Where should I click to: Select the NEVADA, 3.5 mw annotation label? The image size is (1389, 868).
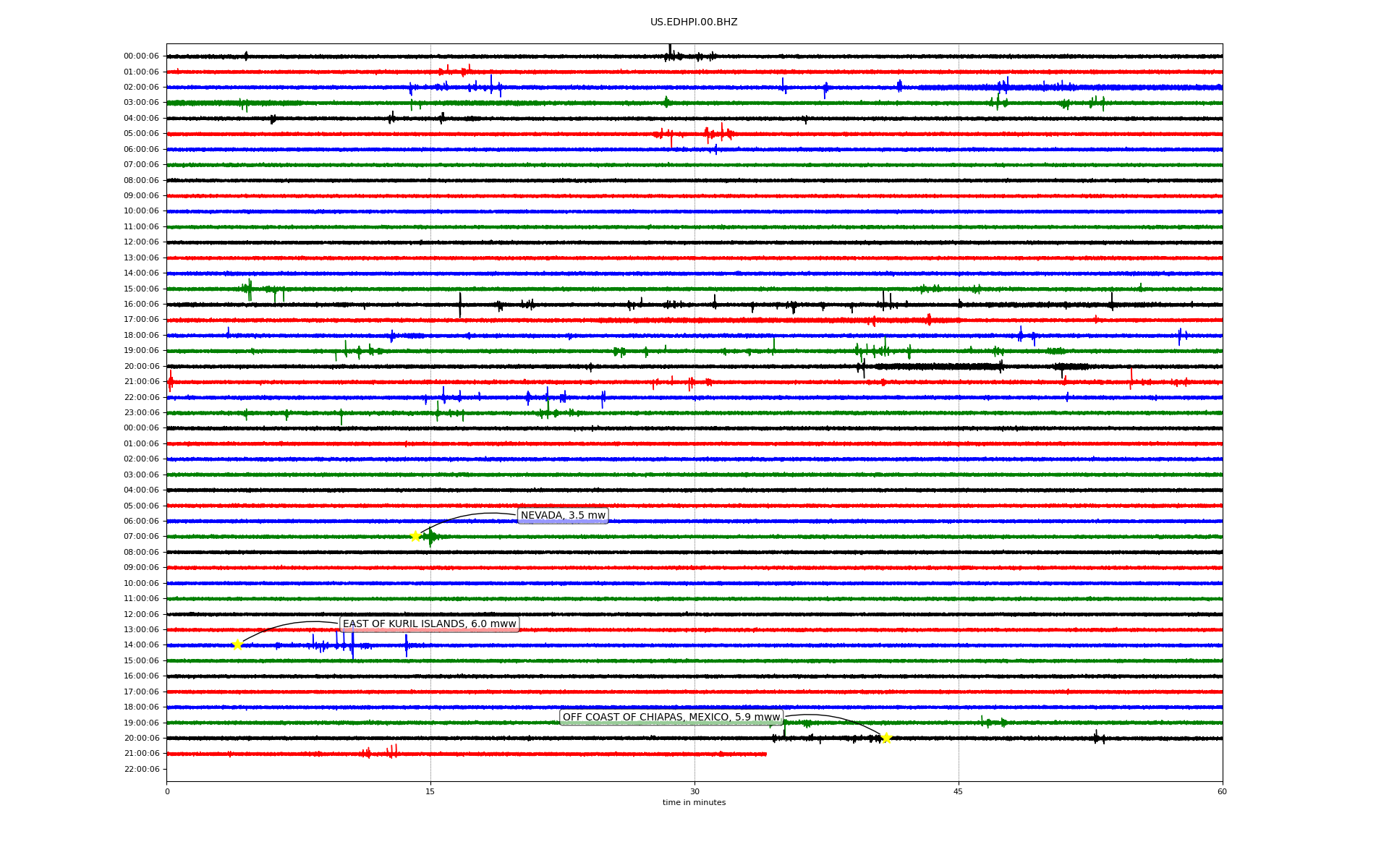(563, 516)
